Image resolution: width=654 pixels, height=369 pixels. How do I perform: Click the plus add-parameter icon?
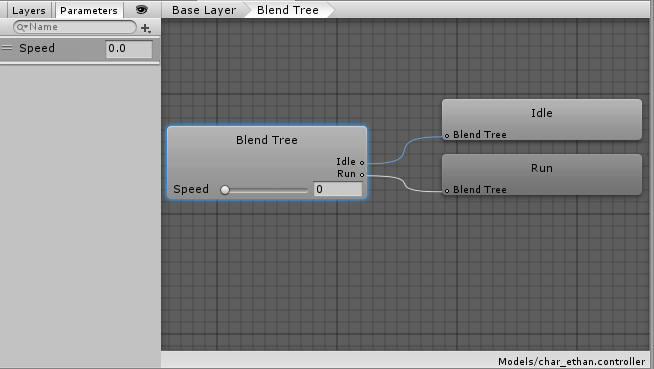[146, 28]
